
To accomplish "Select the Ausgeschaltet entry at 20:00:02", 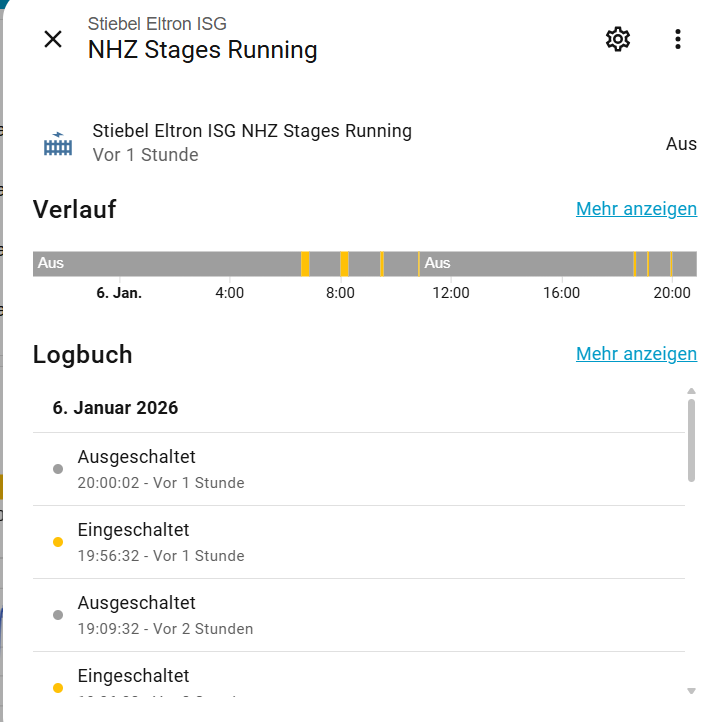I will coord(160,469).
